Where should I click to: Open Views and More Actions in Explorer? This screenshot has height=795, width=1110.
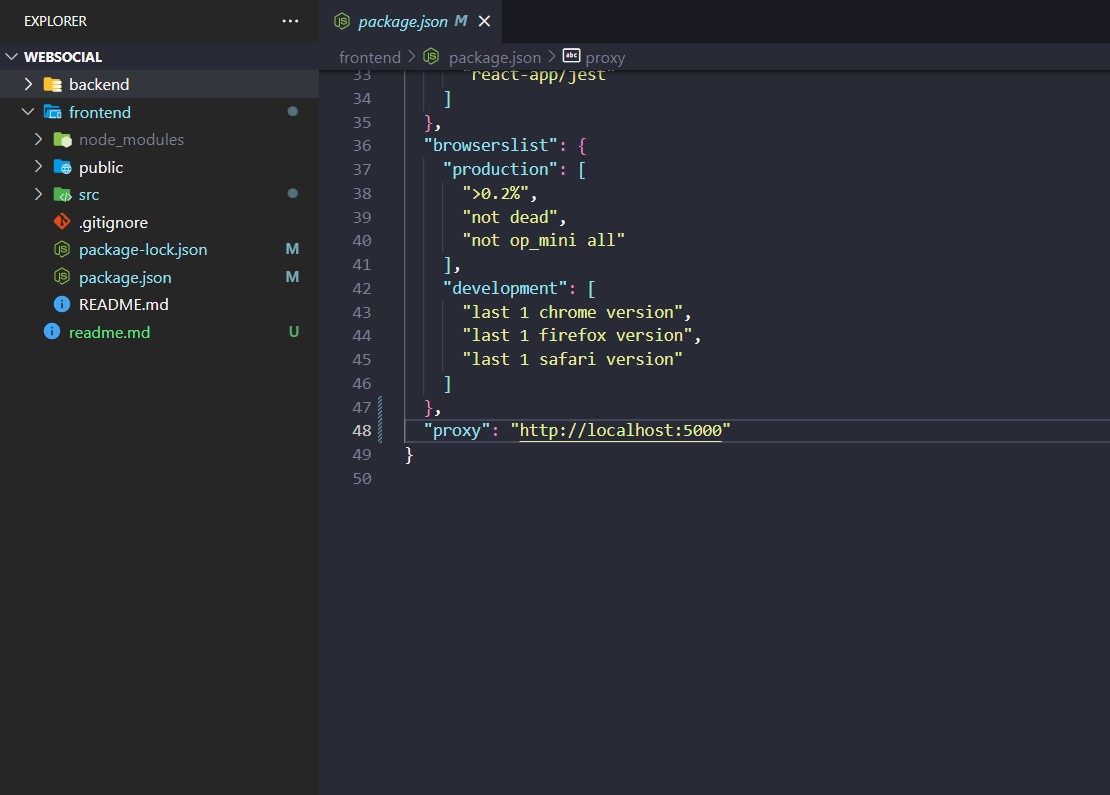289,20
